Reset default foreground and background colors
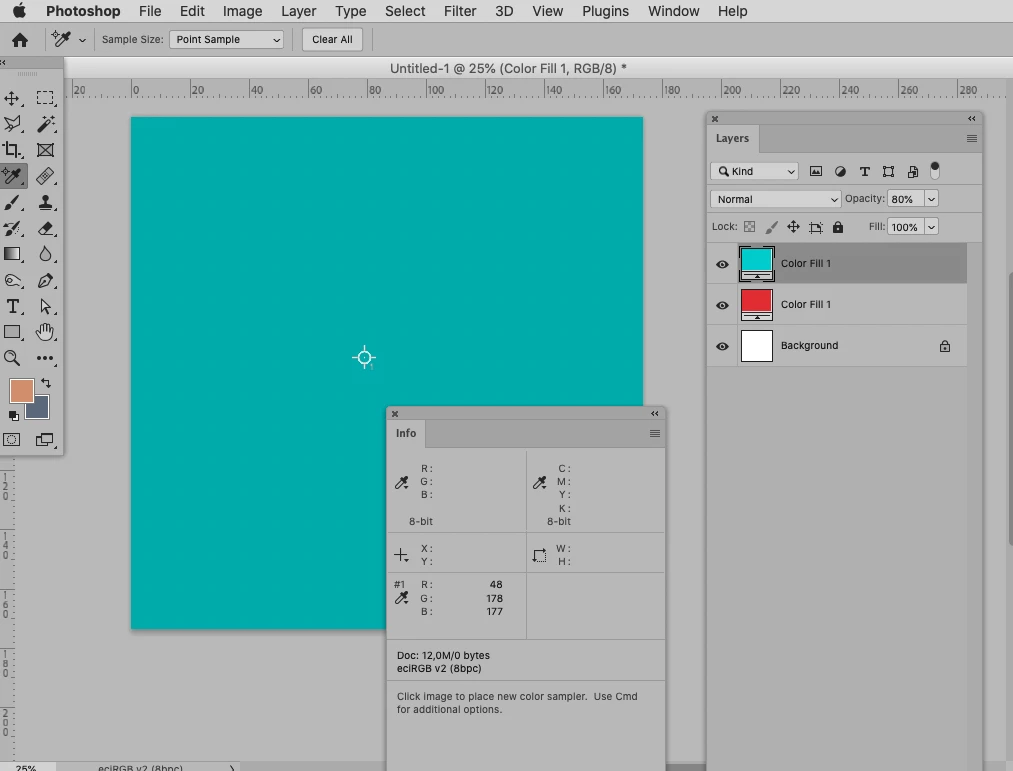Image resolution: width=1013 pixels, height=771 pixels. pyautogui.click(x=14, y=416)
